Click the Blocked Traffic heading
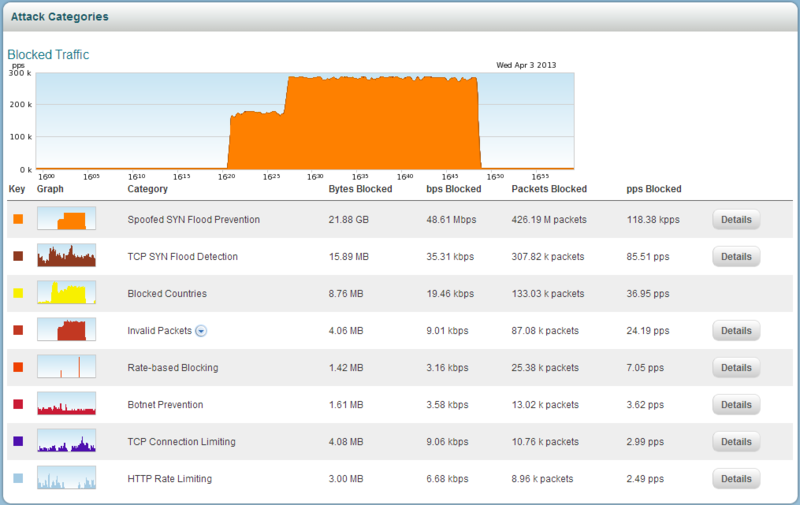The height and width of the screenshot is (505, 800). 48,55
